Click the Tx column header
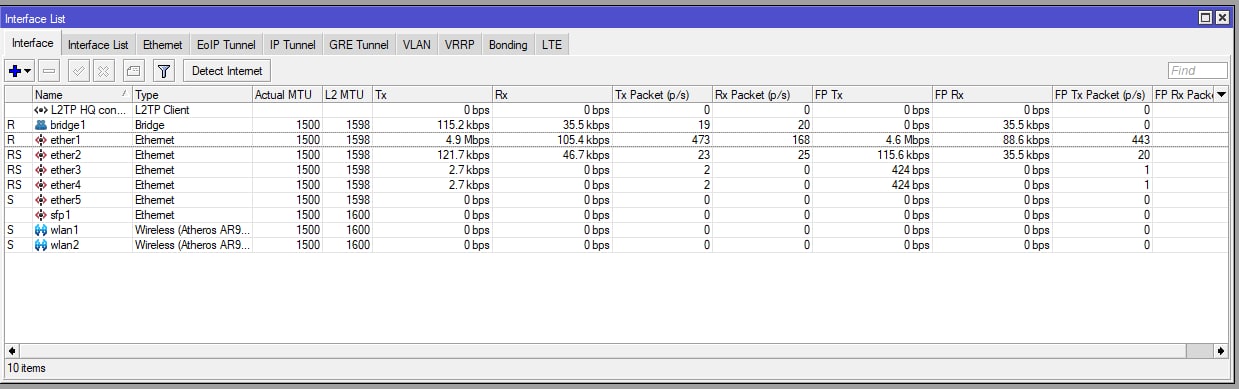 pos(432,95)
